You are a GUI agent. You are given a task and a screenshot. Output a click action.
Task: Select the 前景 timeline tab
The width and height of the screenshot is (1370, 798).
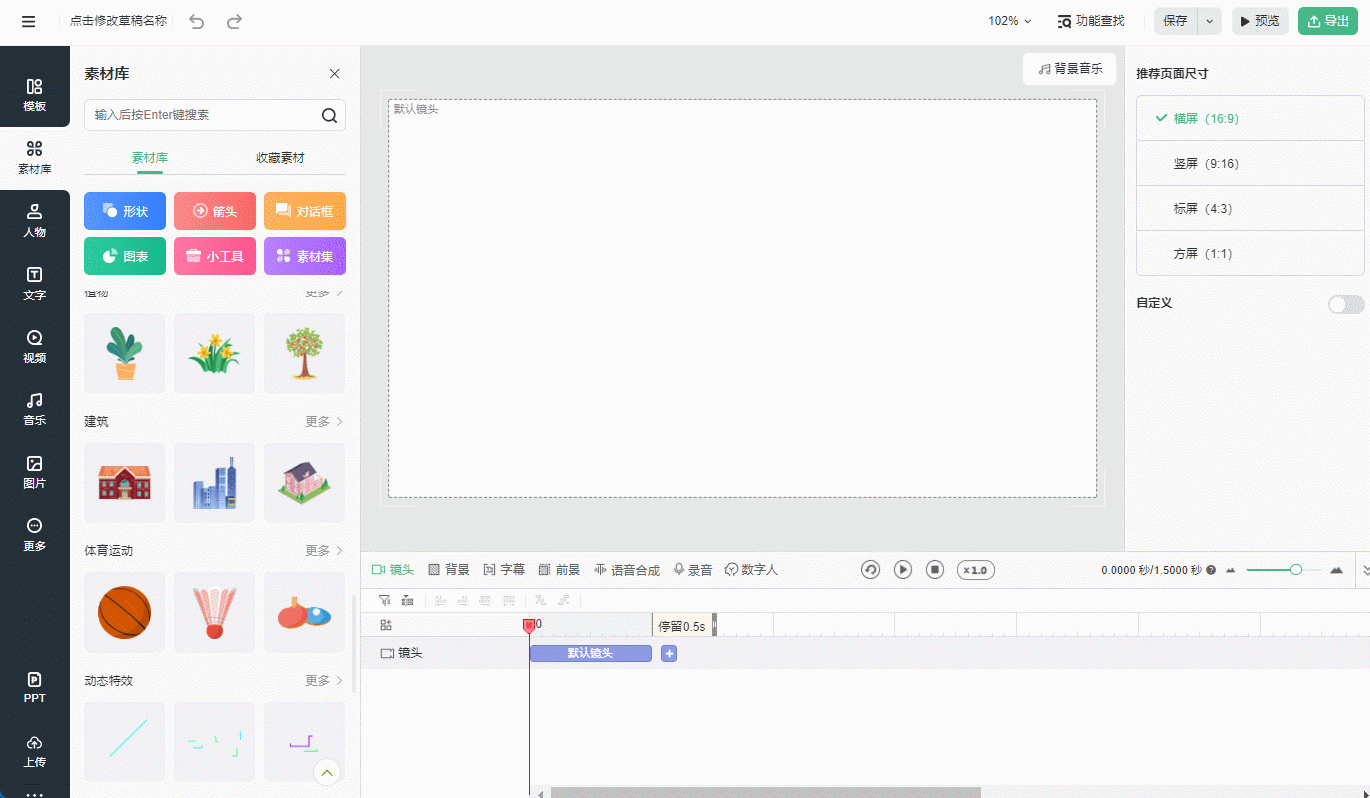point(559,570)
